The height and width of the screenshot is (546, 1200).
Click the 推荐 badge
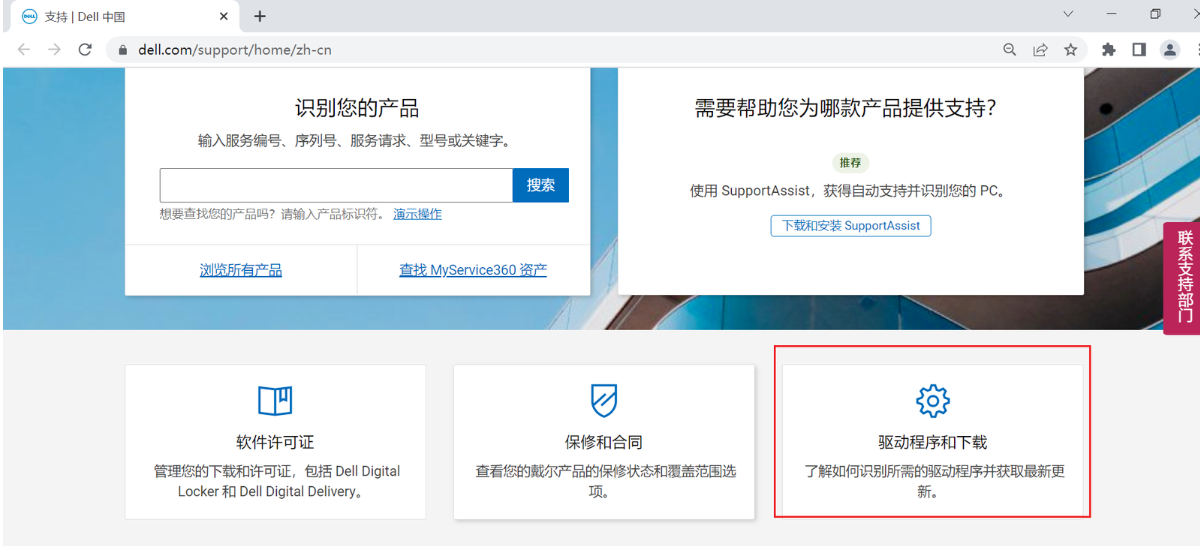coord(850,163)
